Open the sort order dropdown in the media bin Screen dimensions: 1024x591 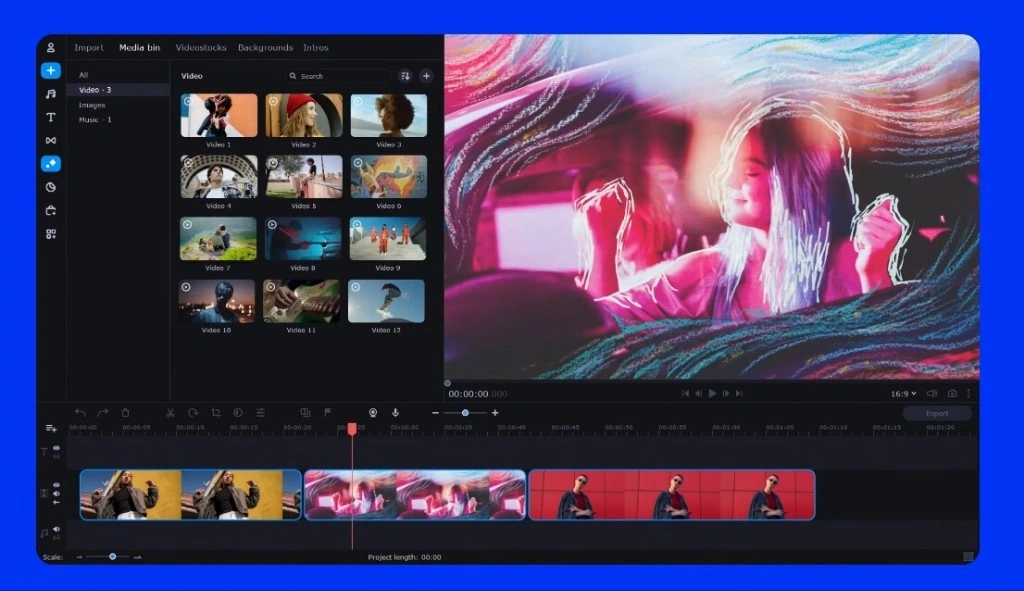(404, 75)
